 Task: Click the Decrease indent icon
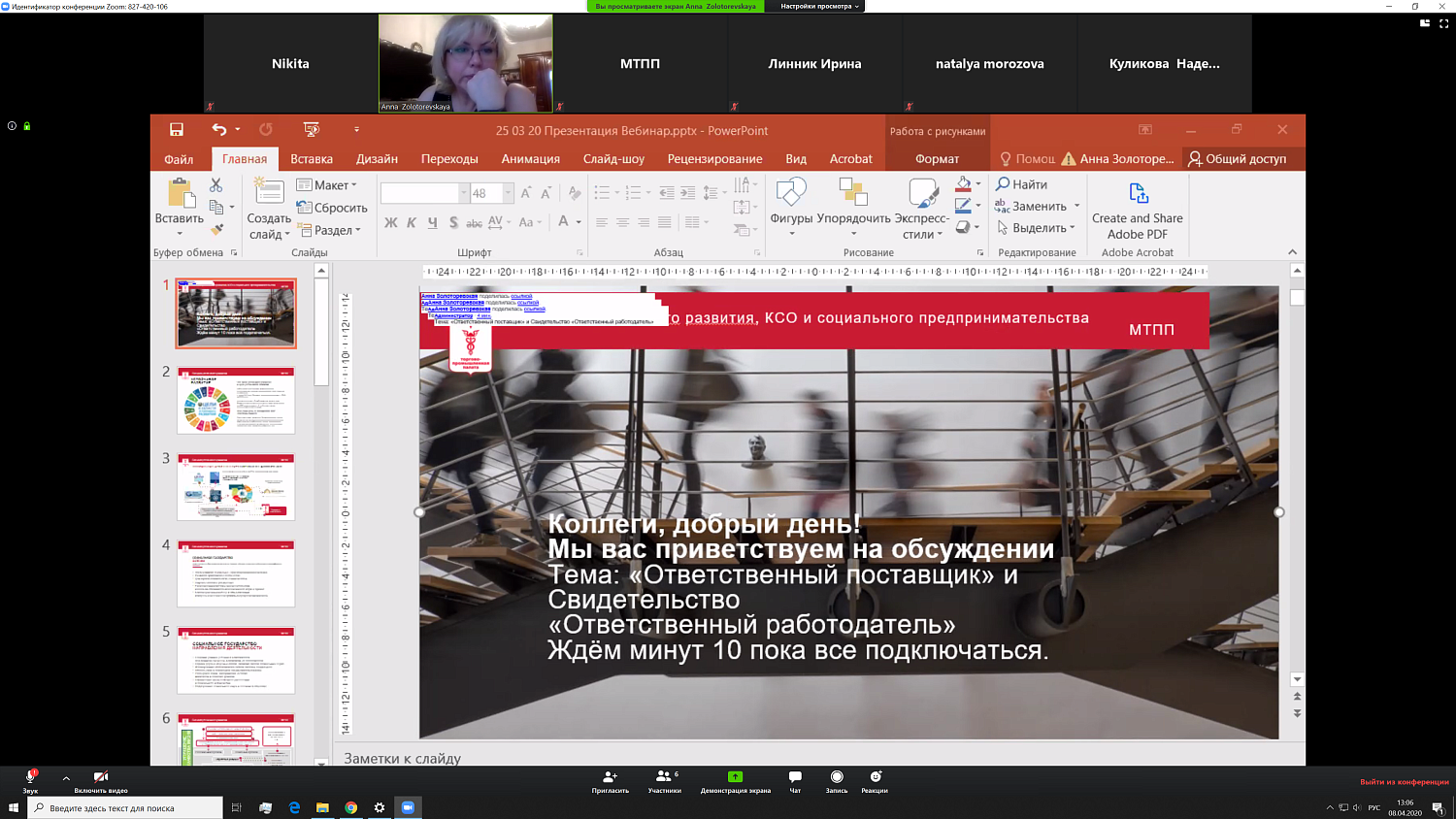coord(666,193)
